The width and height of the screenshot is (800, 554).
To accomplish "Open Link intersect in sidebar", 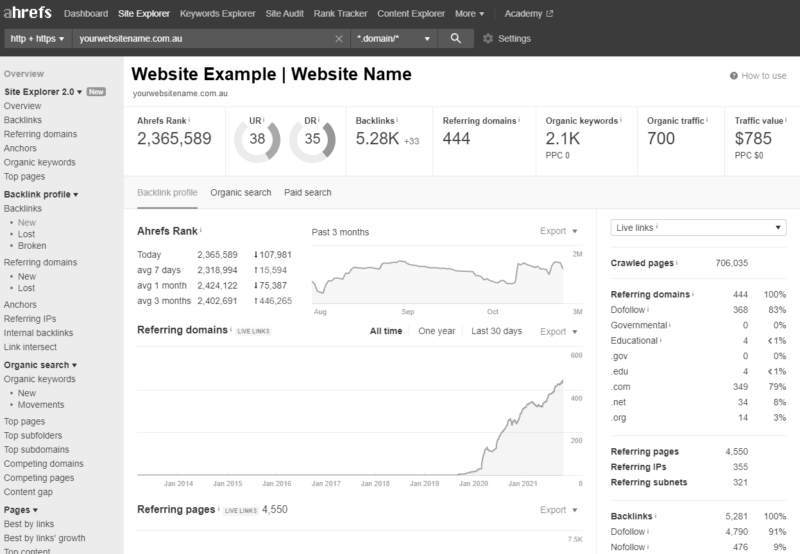I will [x=30, y=347].
